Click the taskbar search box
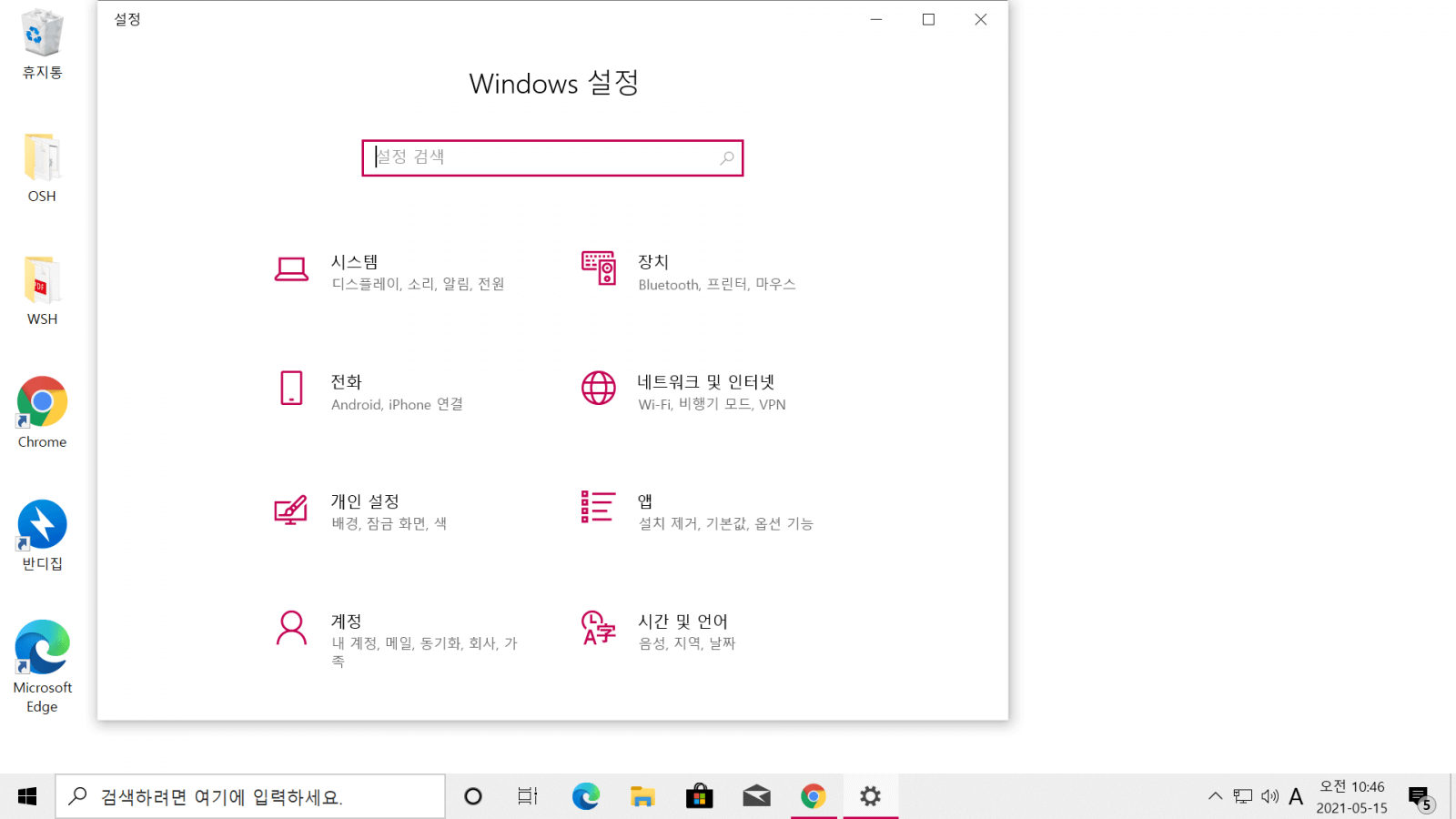Viewport: 1456px width, 819px height. pyautogui.click(x=250, y=796)
